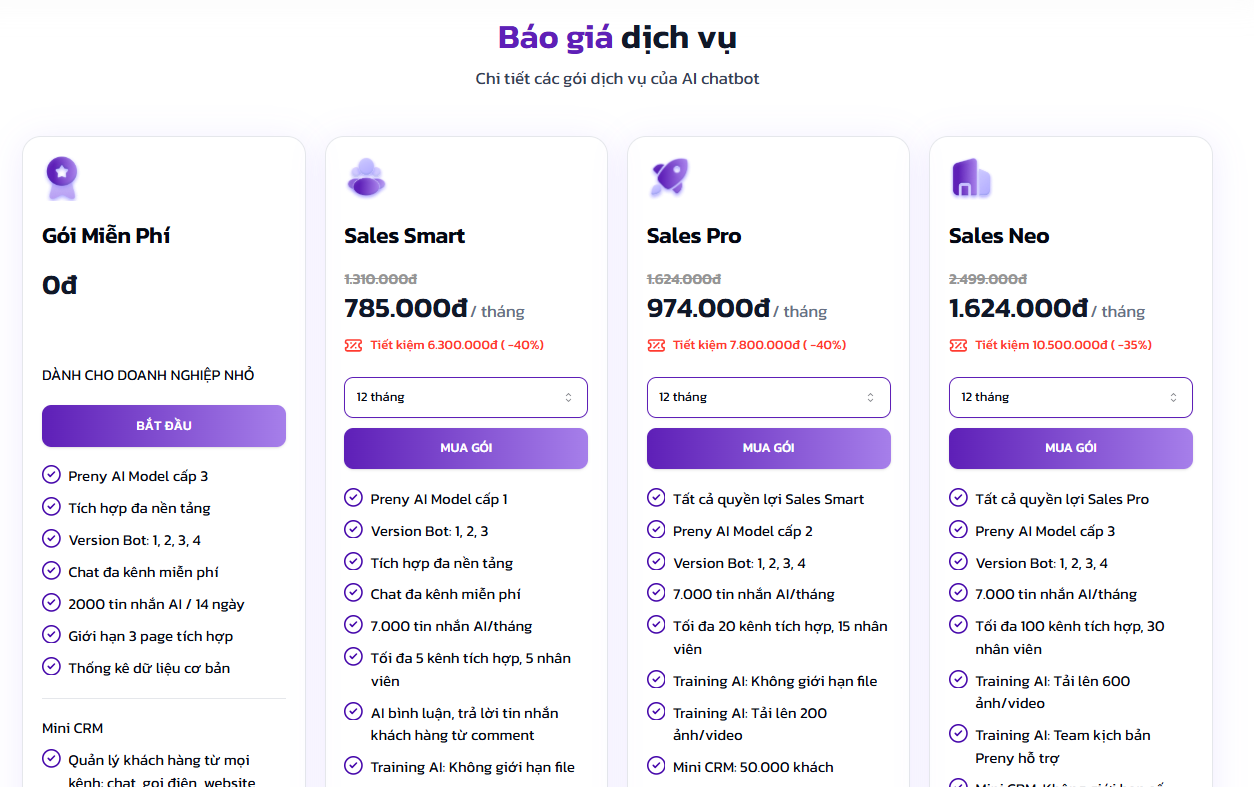Click the coupon icon beside Tiết kiệm 6.300.000đ

coord(353,345)
